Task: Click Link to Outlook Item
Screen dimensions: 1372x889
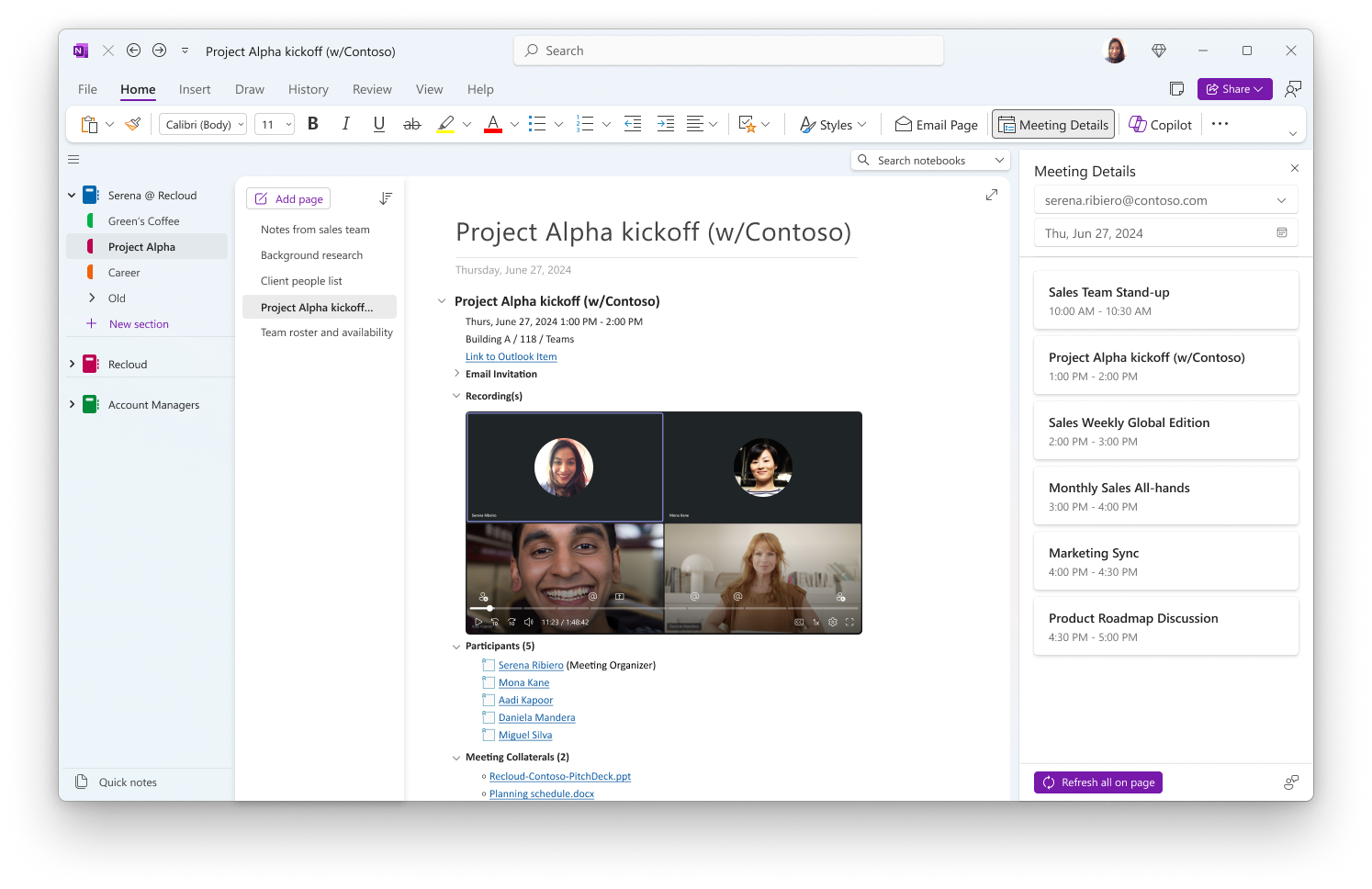Action: pos(511,356)
